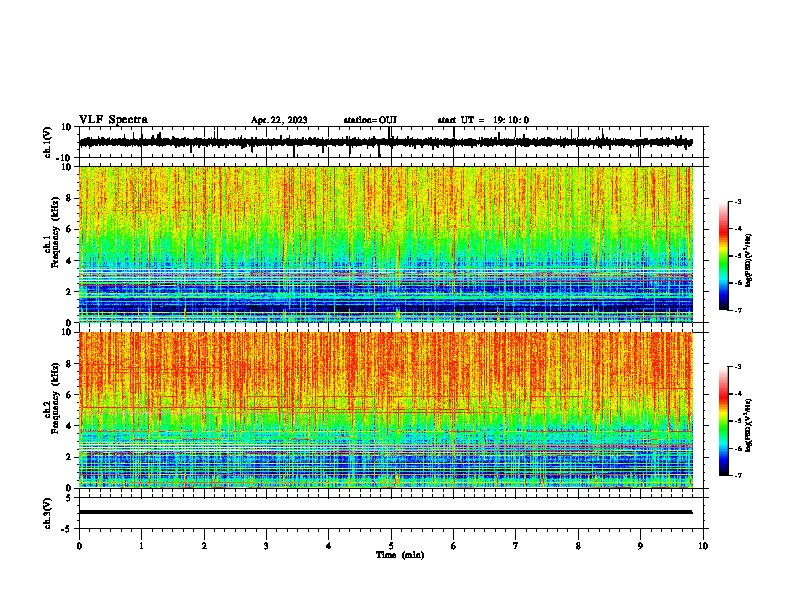The image size is (792, 612).
Task: Select the date text "Apr. 22, 2023"
Action: 279,120
